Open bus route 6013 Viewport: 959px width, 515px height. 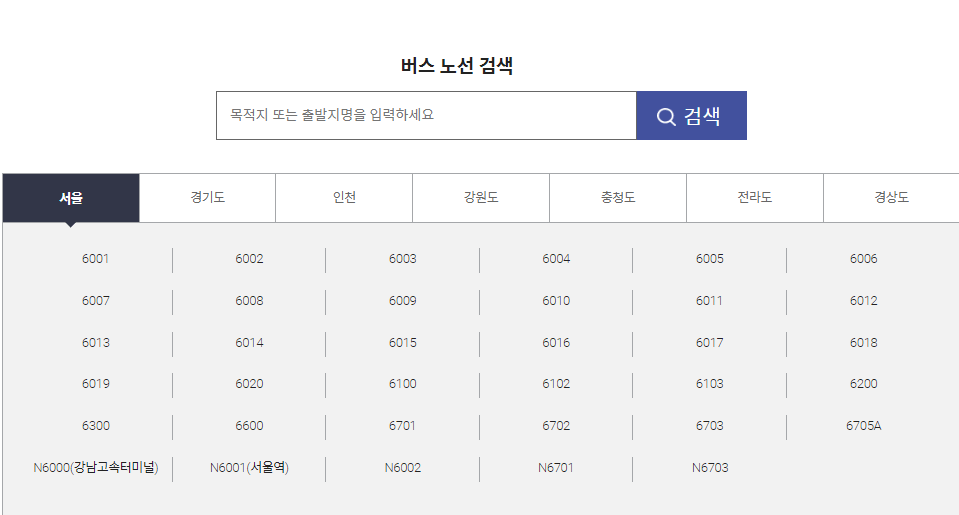point(95,343)
